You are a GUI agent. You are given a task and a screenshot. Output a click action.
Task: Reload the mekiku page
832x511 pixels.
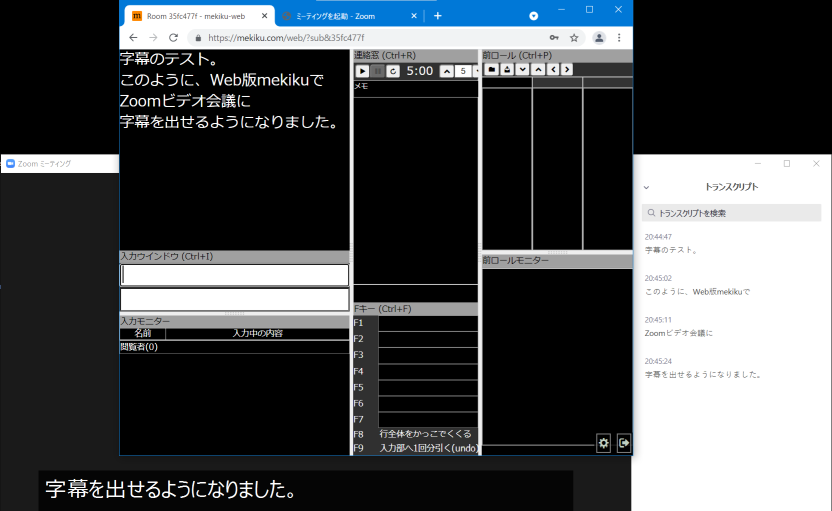[174, 38]
